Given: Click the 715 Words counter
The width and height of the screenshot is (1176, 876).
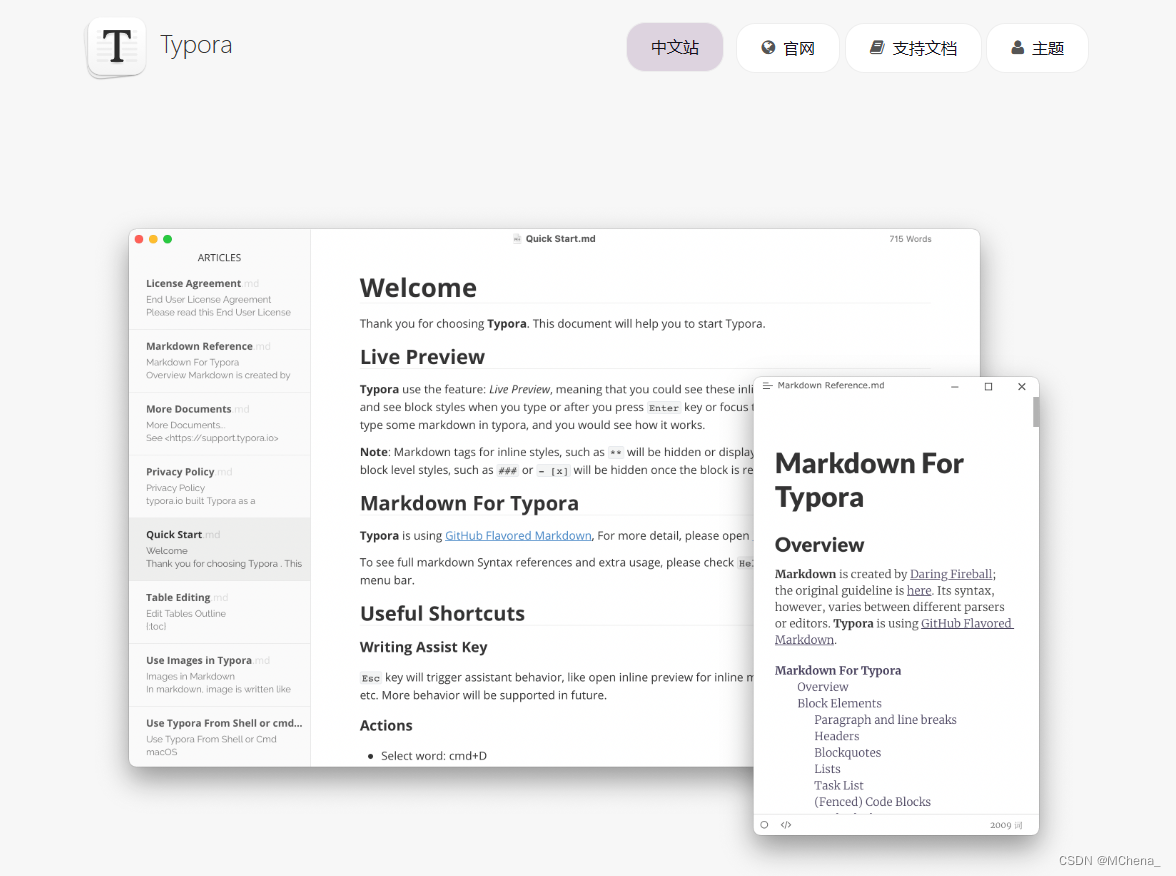Looking at the screenshot, I should click(910, 239).
